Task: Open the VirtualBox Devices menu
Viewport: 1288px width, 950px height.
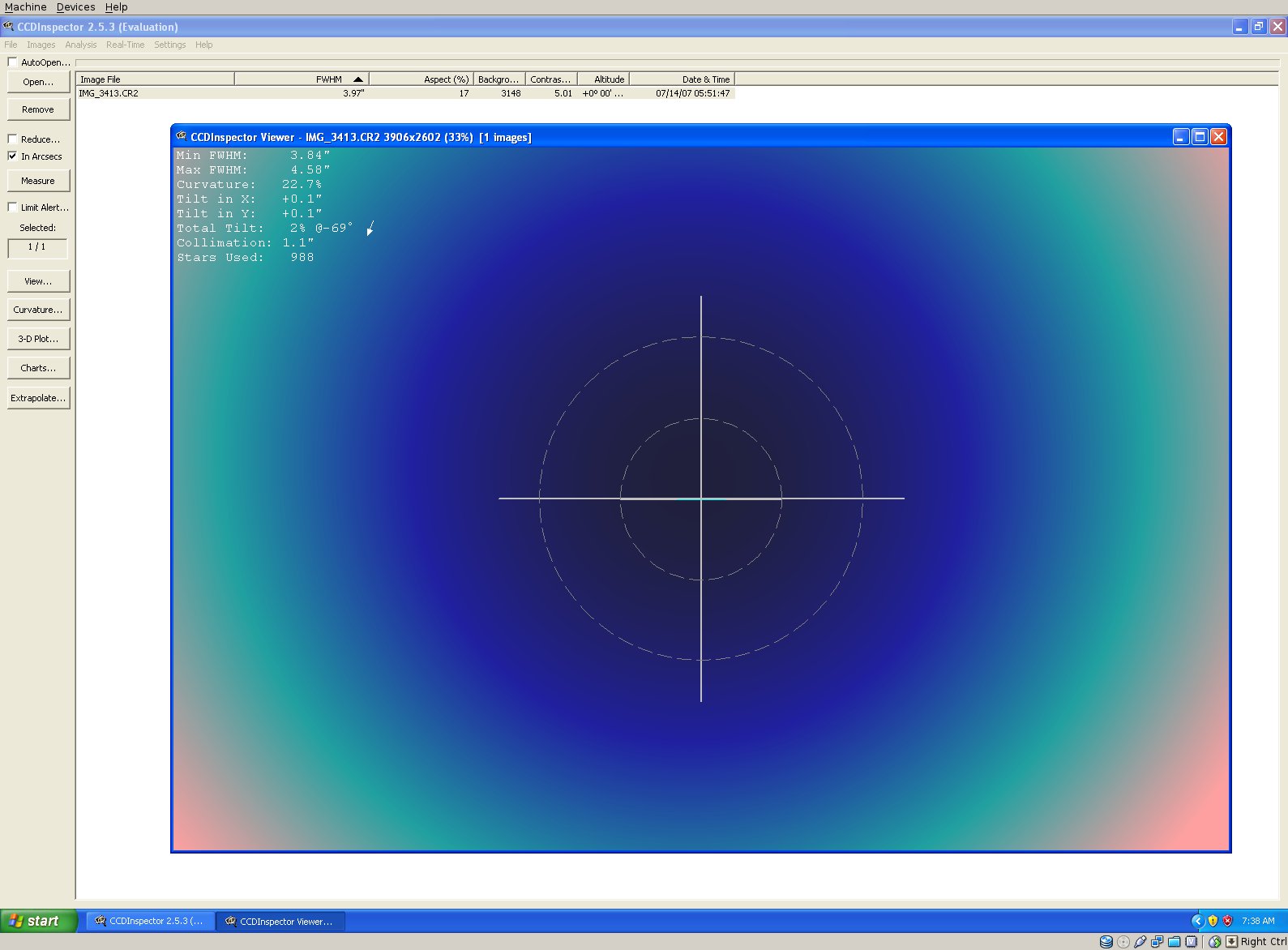Action: tap(76, 6)
